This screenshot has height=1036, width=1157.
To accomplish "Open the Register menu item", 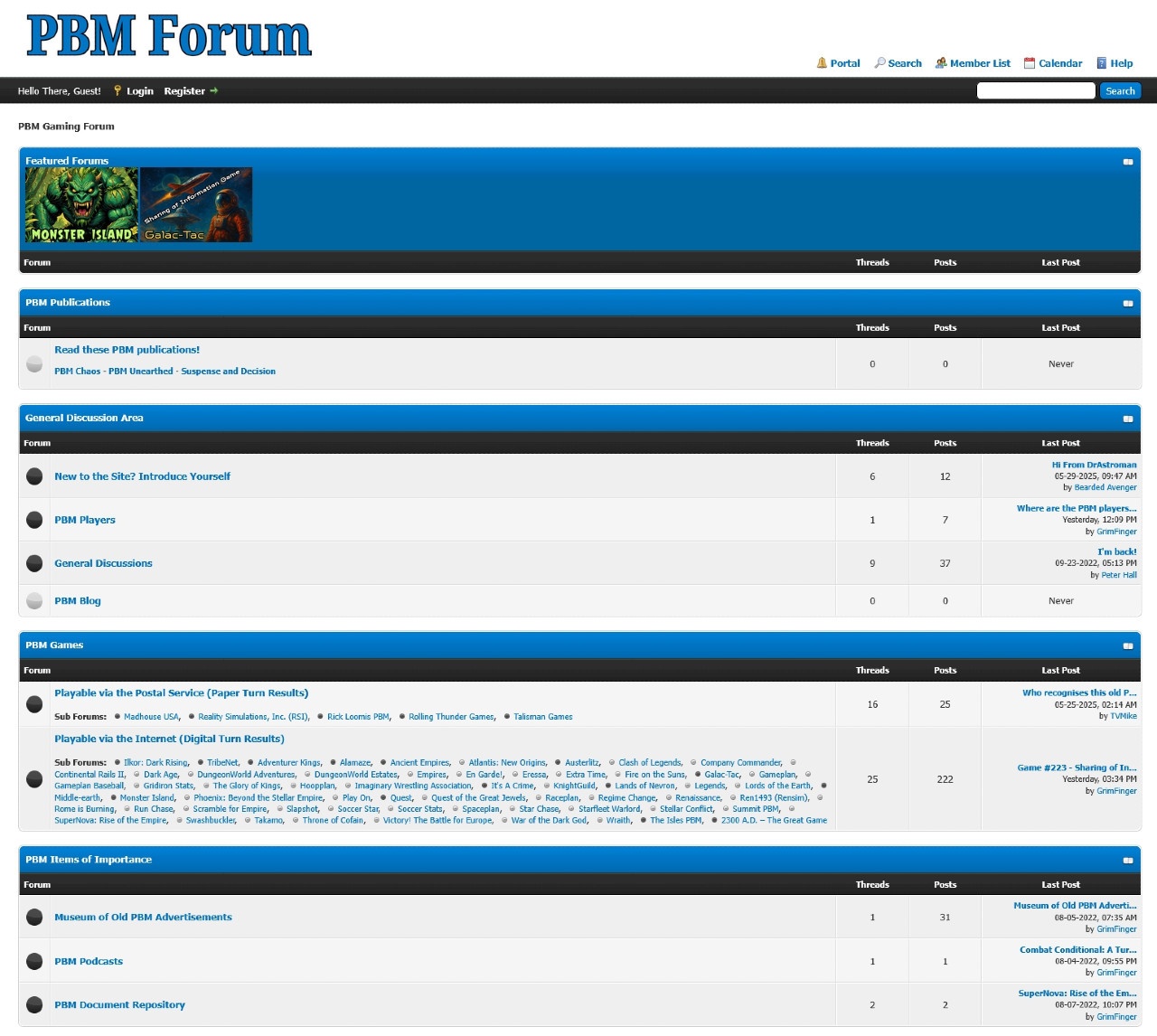I will coord(184,90).
